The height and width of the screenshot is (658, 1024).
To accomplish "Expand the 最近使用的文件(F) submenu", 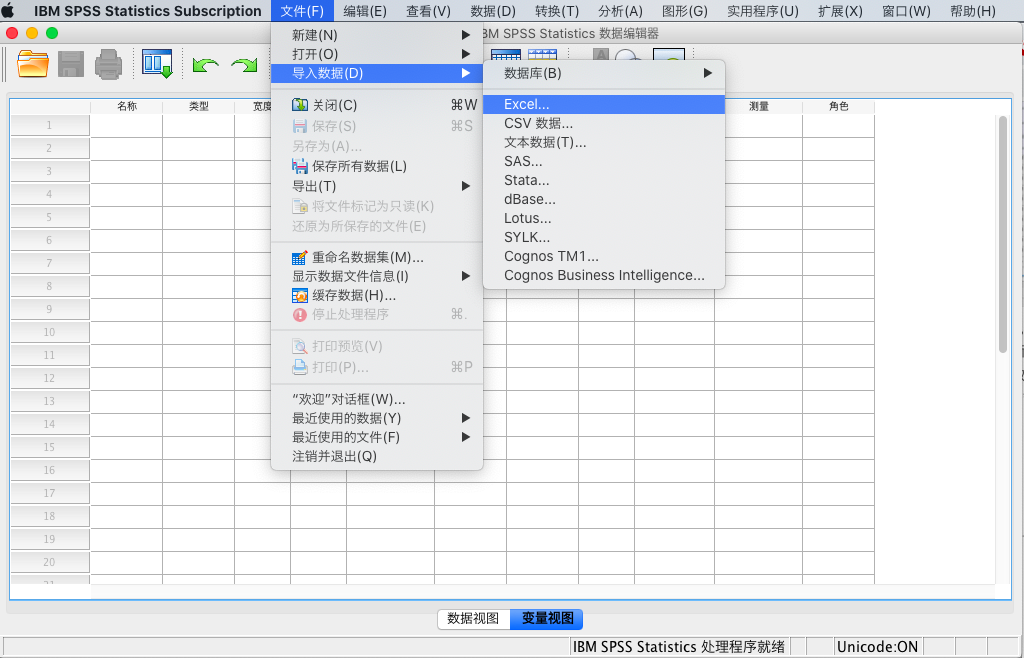I will (377, 437).
